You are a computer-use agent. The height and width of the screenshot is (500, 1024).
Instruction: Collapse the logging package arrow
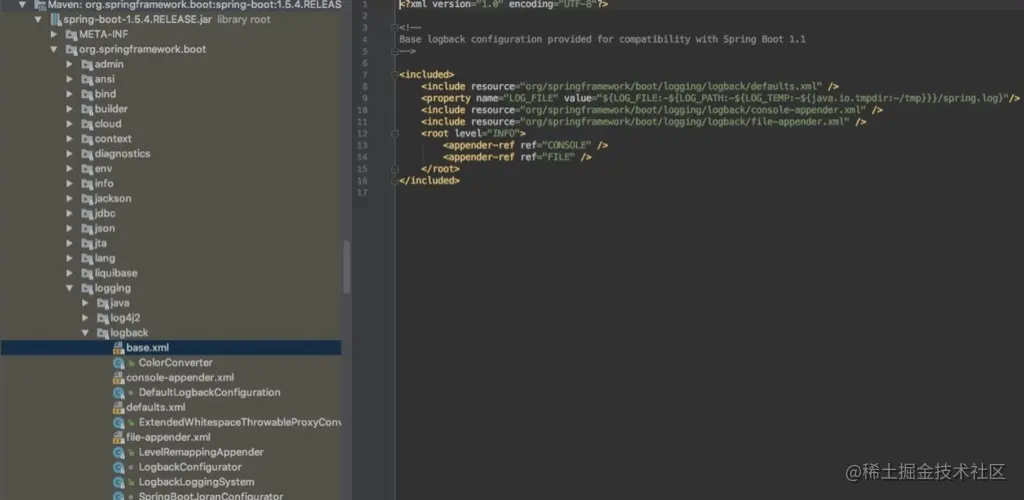[69, 288]
